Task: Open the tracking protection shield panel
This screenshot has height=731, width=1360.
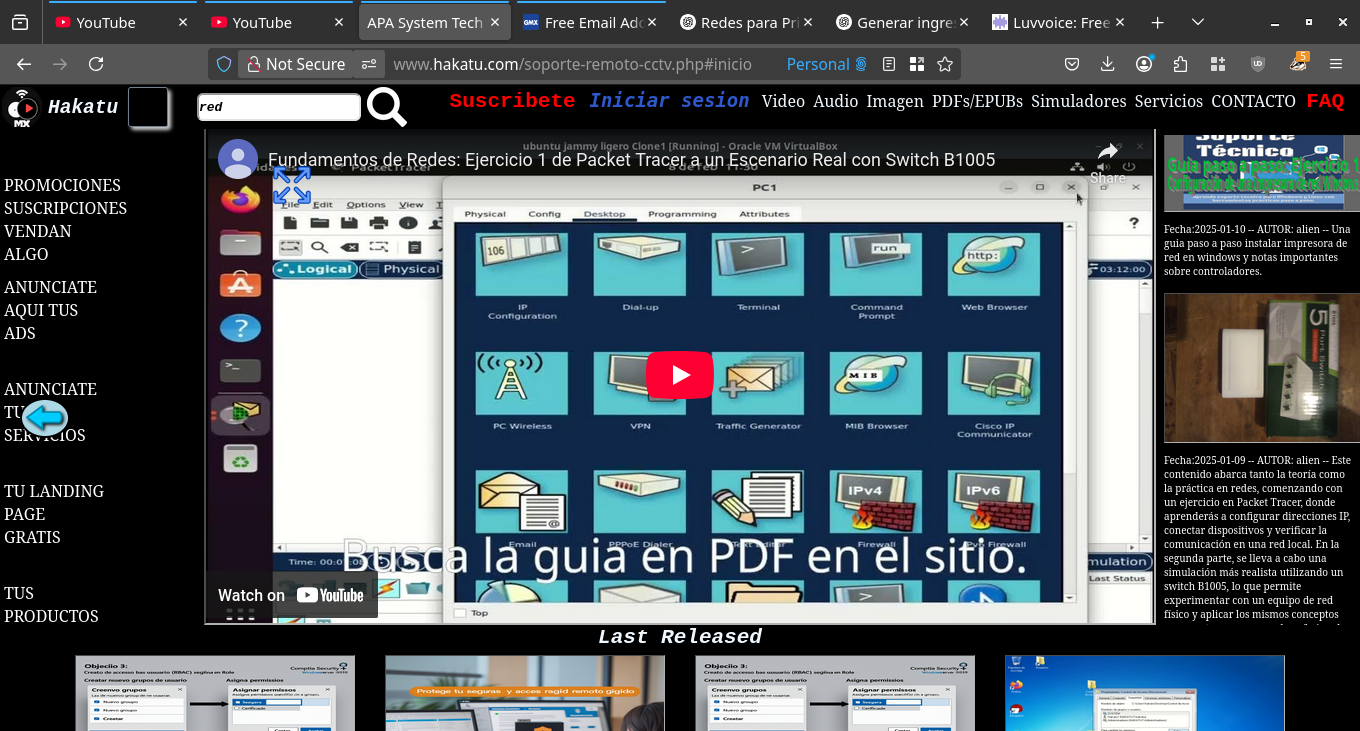Action: point(224,64)
